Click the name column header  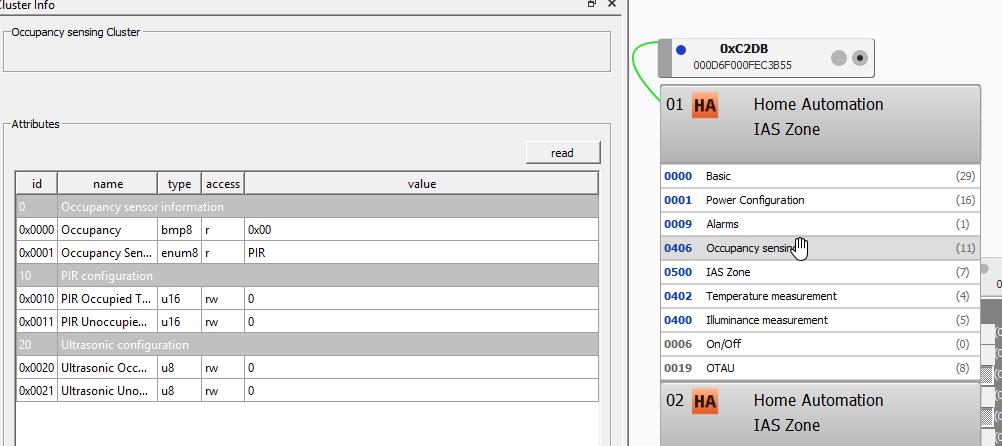107,183
